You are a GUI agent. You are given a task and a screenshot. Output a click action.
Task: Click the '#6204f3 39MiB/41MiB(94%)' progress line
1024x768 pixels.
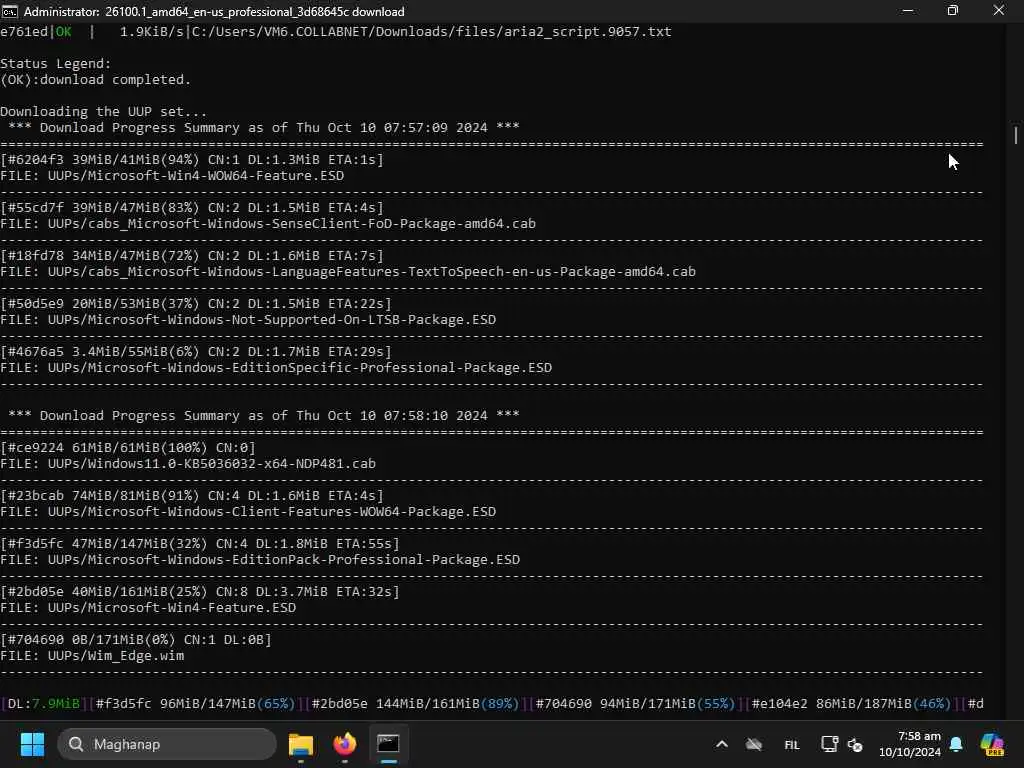tap(192, 159)
